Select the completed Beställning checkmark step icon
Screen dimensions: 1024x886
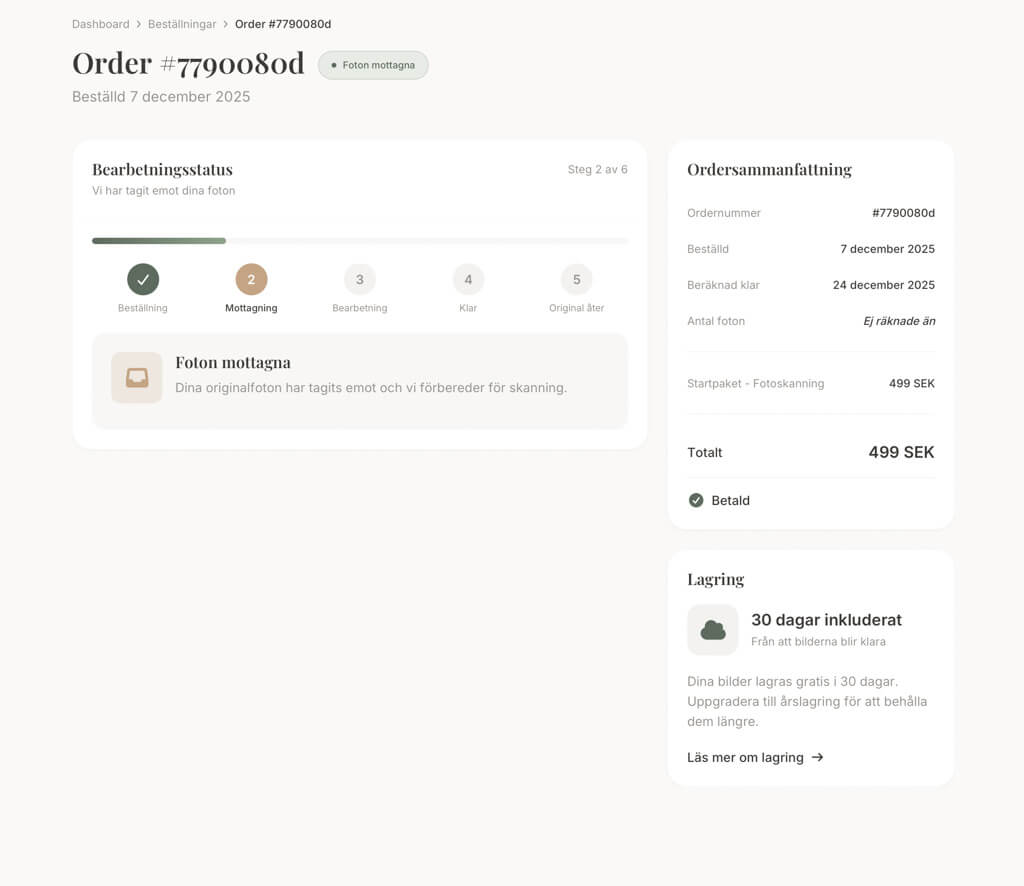142,281
